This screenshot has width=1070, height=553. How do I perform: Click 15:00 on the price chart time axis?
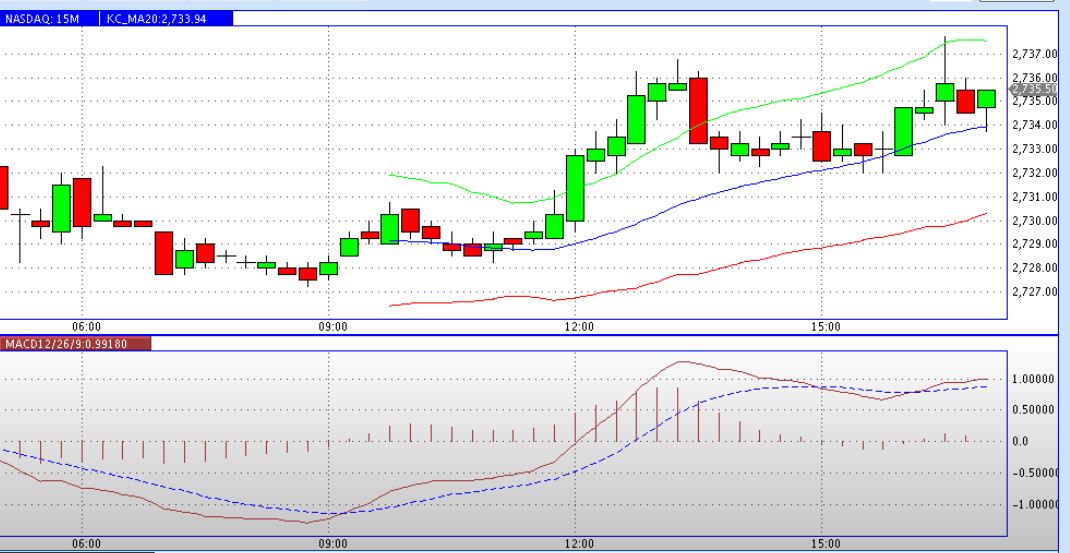pyautogui.click(x=825, y=325)
